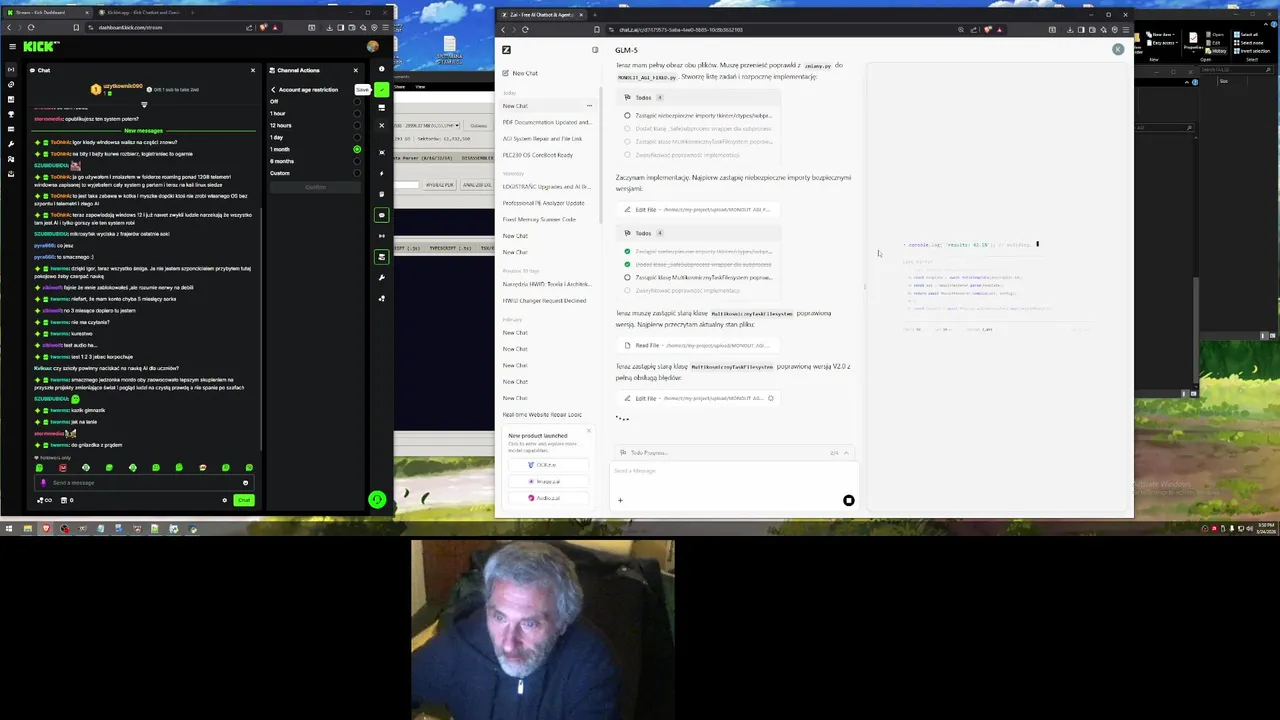The width and height of the screenshot is (1280, 720).
Task: Click the green Save checkmark button
Action: point(381,90)
